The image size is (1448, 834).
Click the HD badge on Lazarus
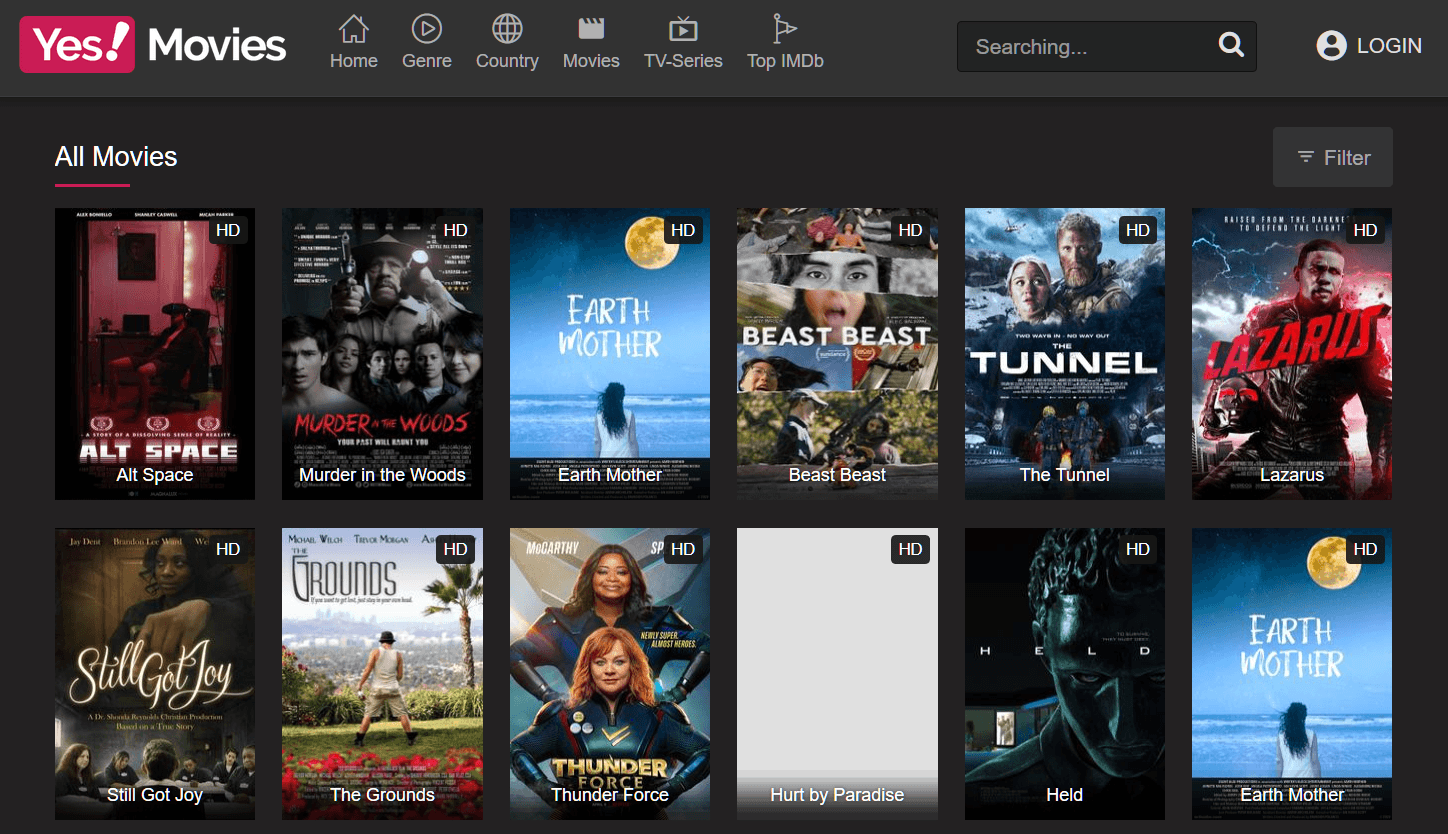pos(1365,230)
